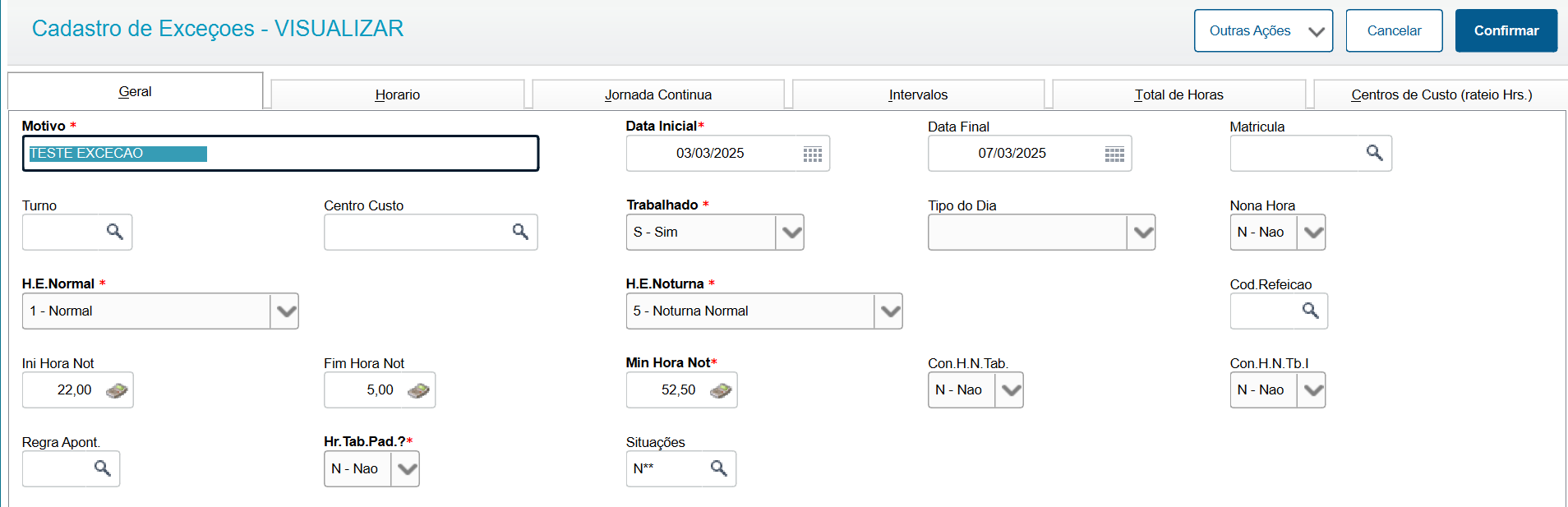
Task: Expand the Con.H.N.Tb.I dropdown
Action: coord(1312,390)
